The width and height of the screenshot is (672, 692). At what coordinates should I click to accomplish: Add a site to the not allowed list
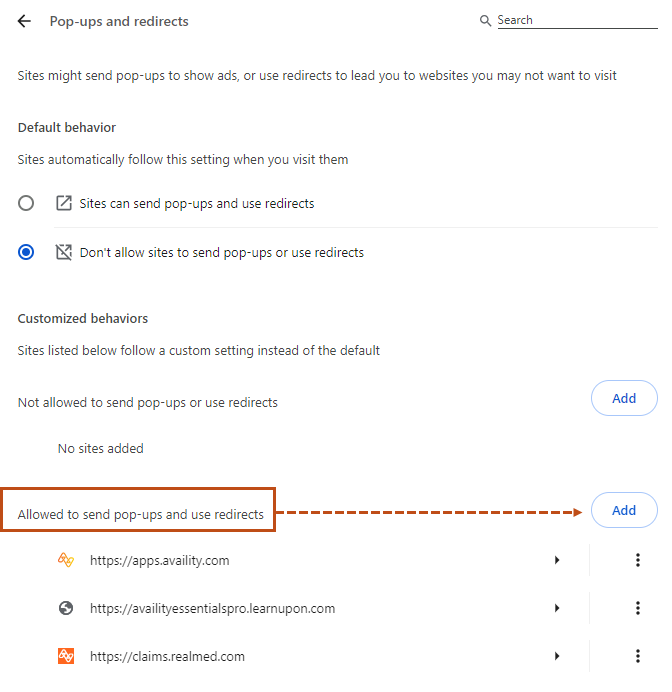click(x=624, y=398)
